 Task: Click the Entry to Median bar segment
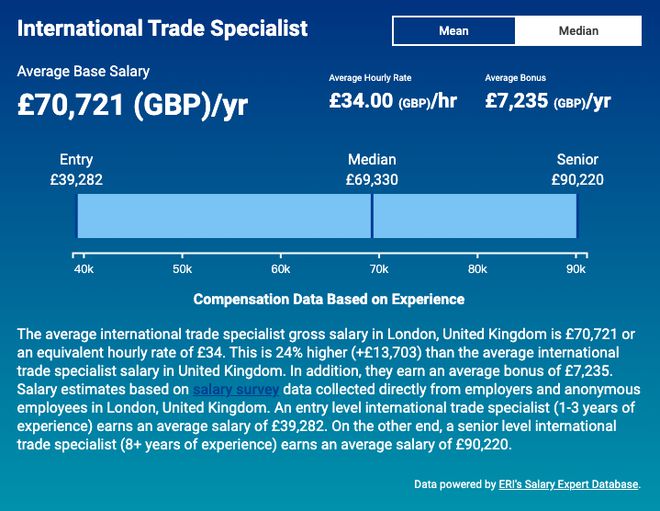pyautogui.click(x=224, y=216)
